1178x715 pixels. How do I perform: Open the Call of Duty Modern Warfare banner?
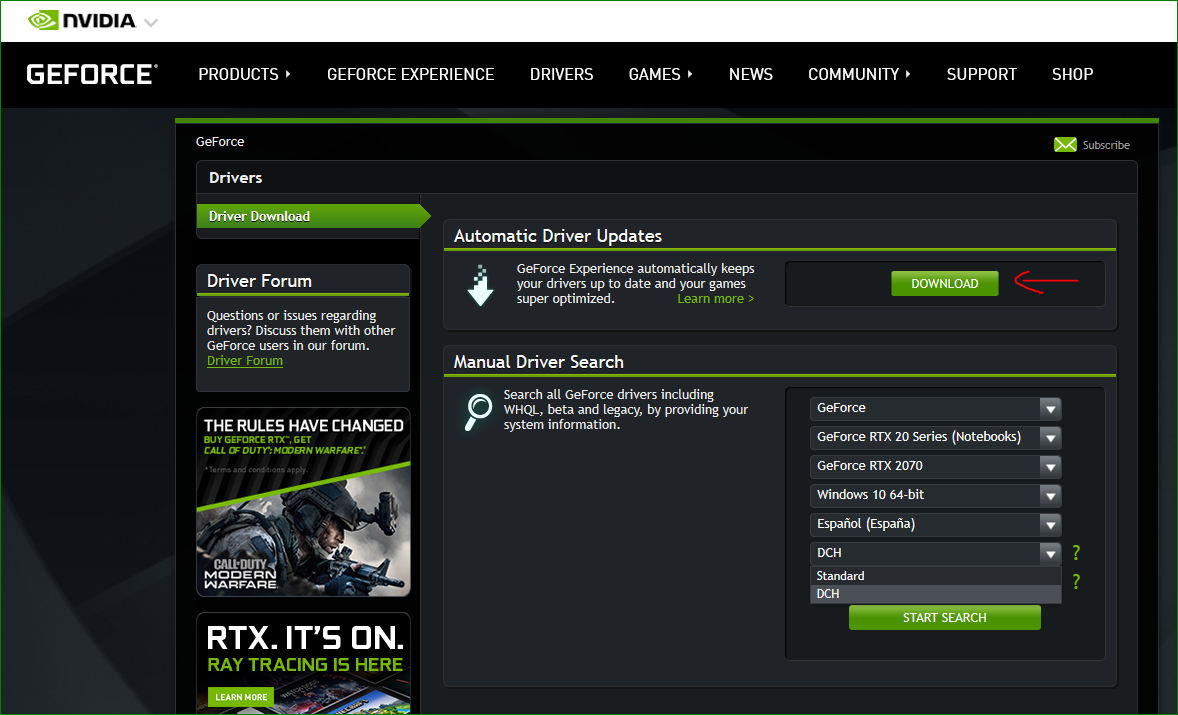point(304,502)
